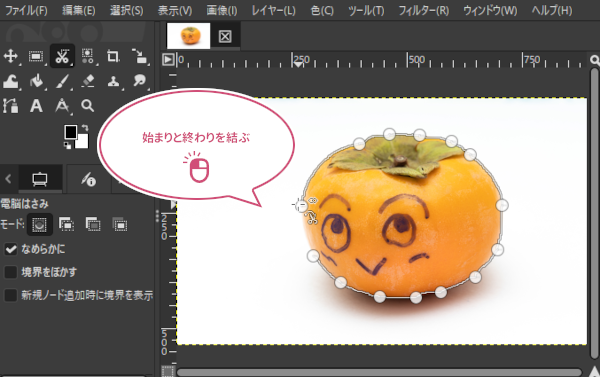Select the Move tool
The height and width of the screenshot is (377, 600).
(10, 56)
